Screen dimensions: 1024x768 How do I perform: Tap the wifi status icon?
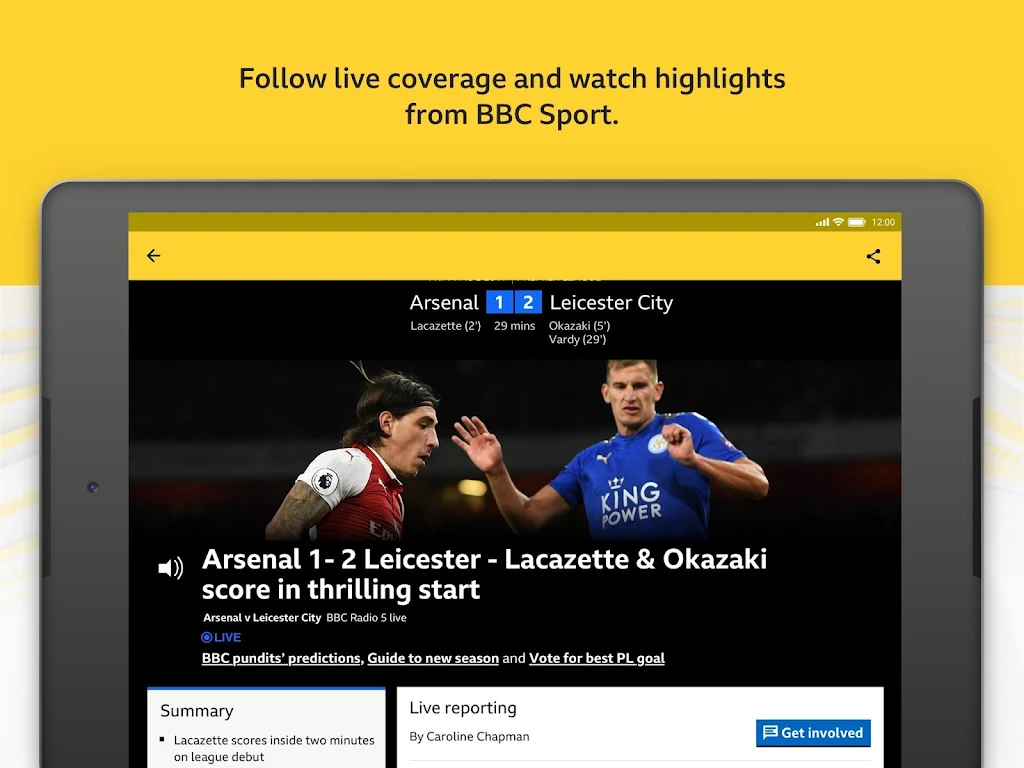pyautogui.click(x=838, y=222)
